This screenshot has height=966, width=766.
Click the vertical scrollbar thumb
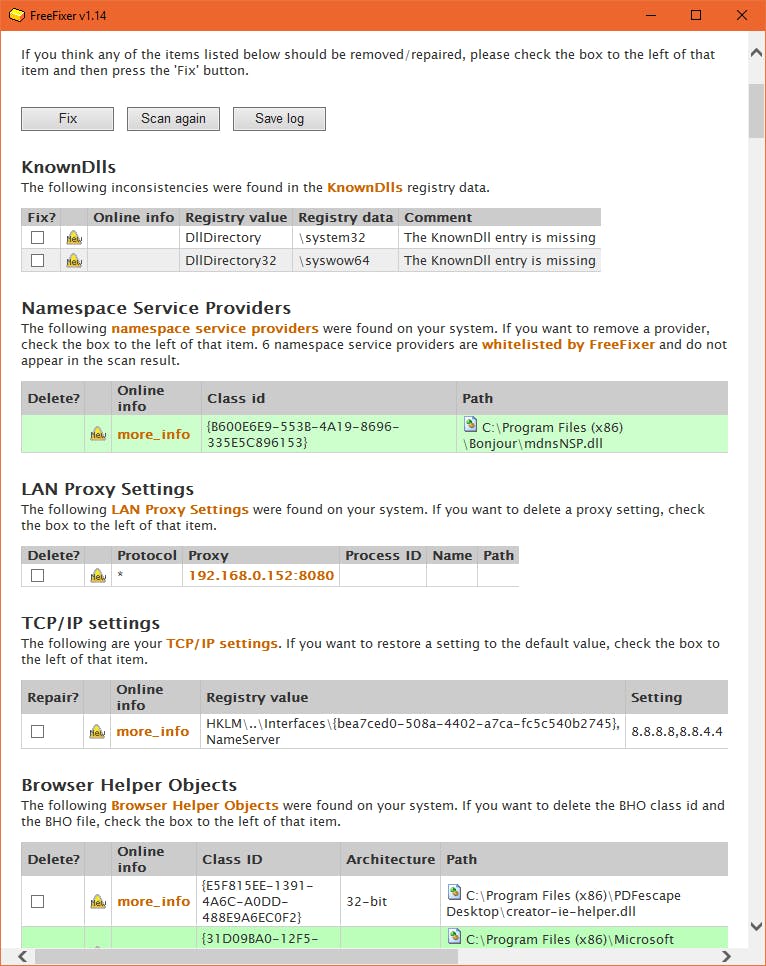[x=757, y=111]
